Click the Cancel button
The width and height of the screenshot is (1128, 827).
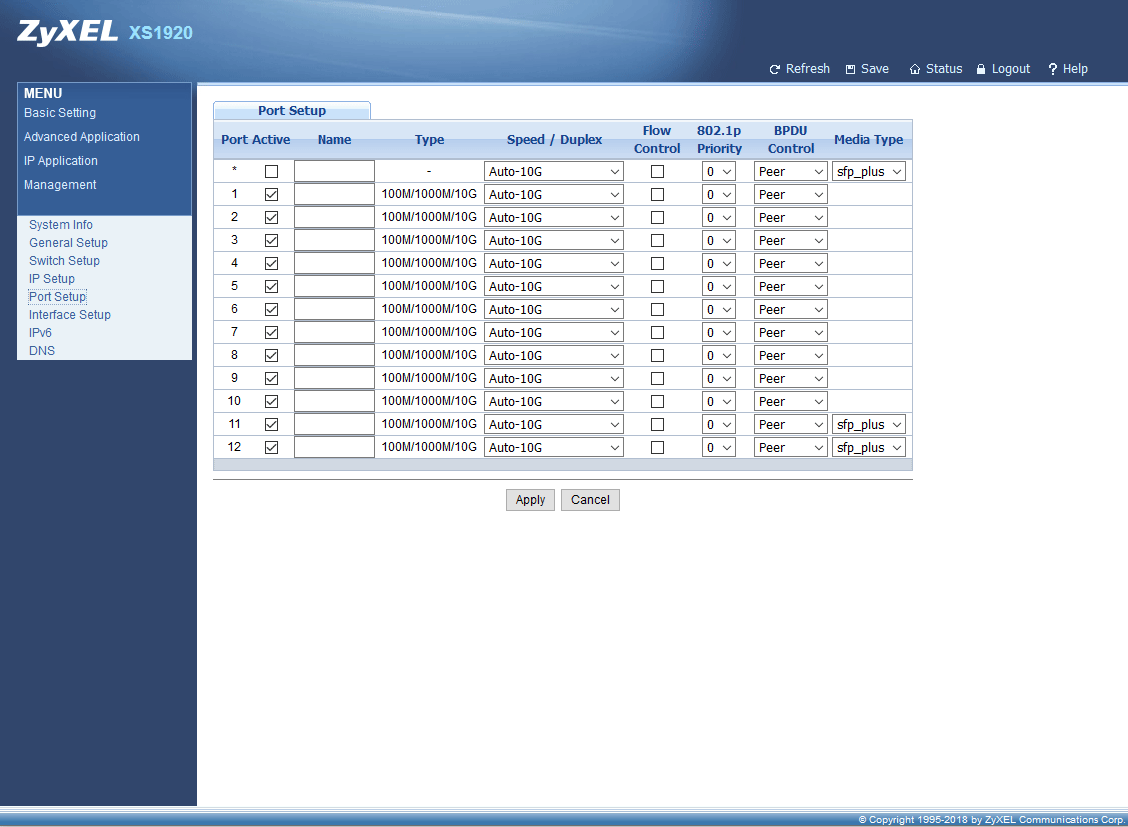coord(590,500)
